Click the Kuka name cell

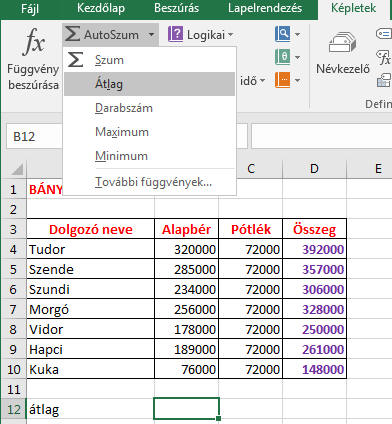(x=90, y=369)
